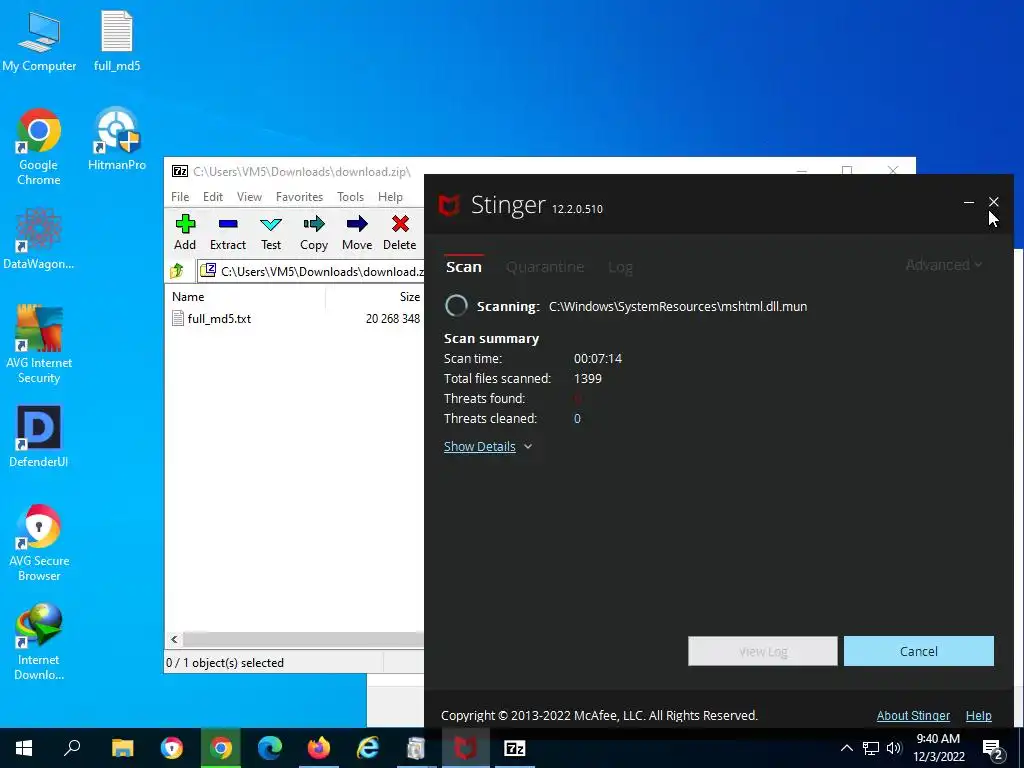
Task: Switch to 7-Zip taskbar button
Action: click(515, 748)
